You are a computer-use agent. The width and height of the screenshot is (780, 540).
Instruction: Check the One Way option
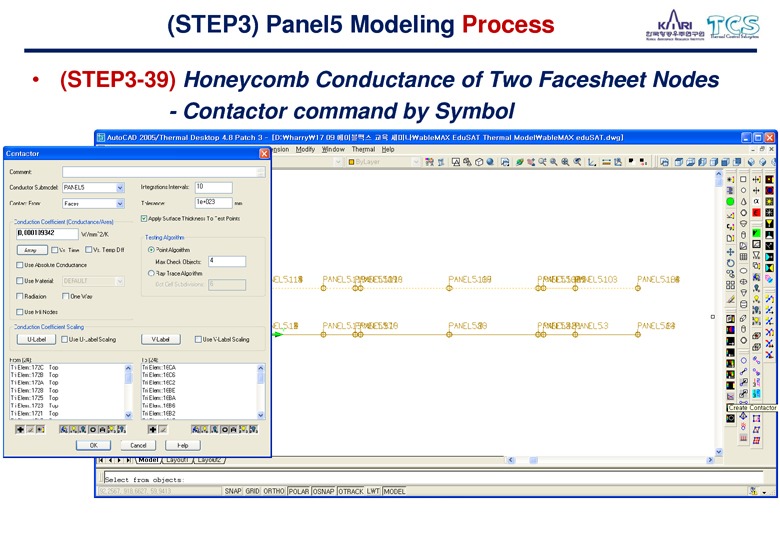click(x=65, y=296)
